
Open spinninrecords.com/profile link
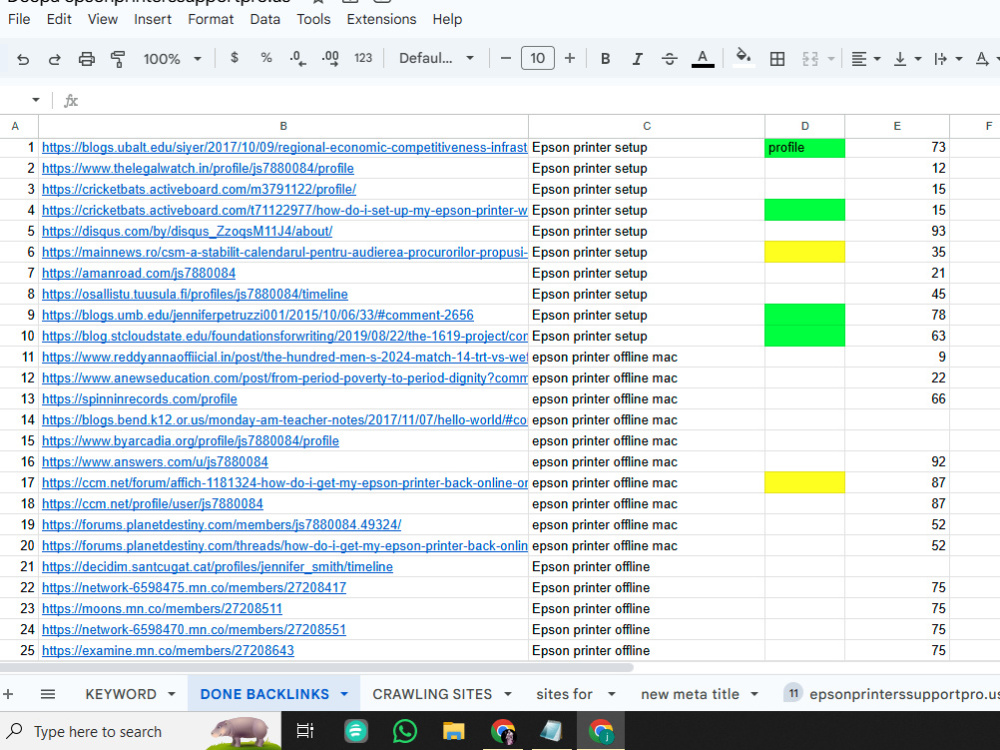(x=140, y=399)
